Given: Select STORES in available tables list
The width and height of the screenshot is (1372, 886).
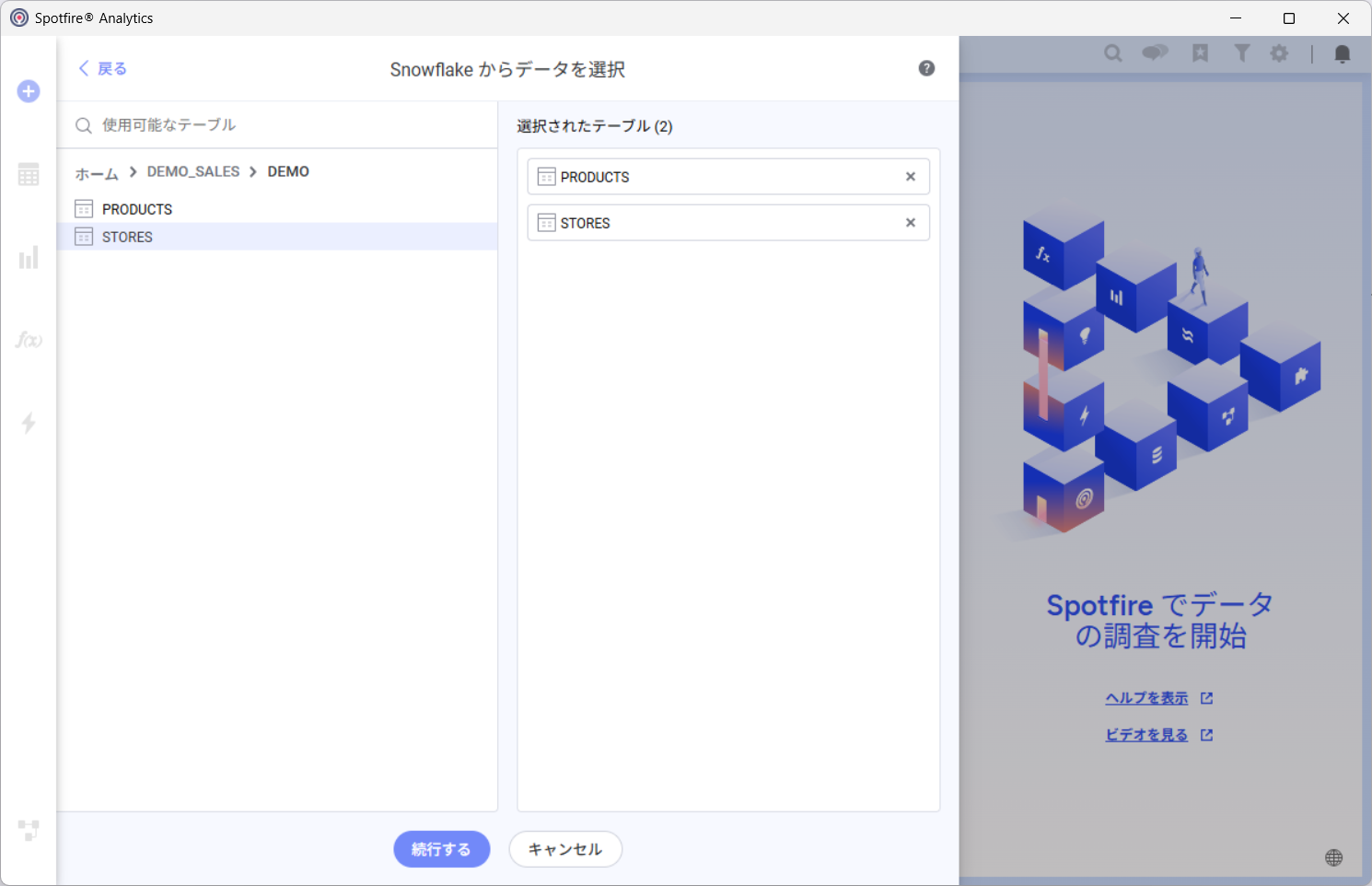Looking at the screenshot, I should pyautogui.click(x=277, y=237).
